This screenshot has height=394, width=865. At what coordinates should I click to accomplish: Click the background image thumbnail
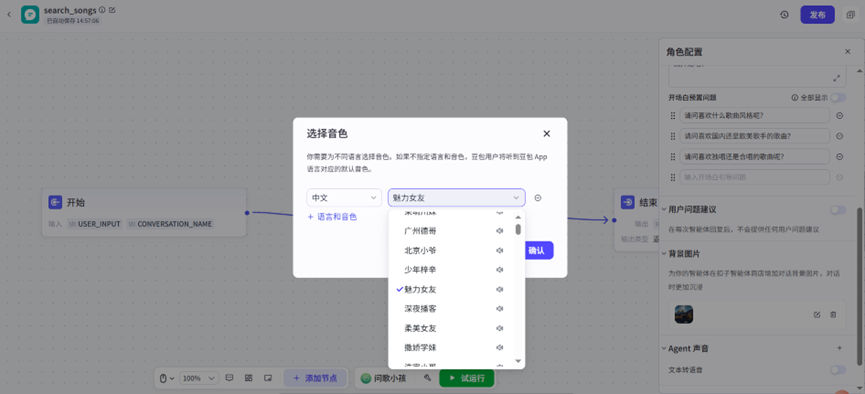pyautogui.click(x=684, y=315)
